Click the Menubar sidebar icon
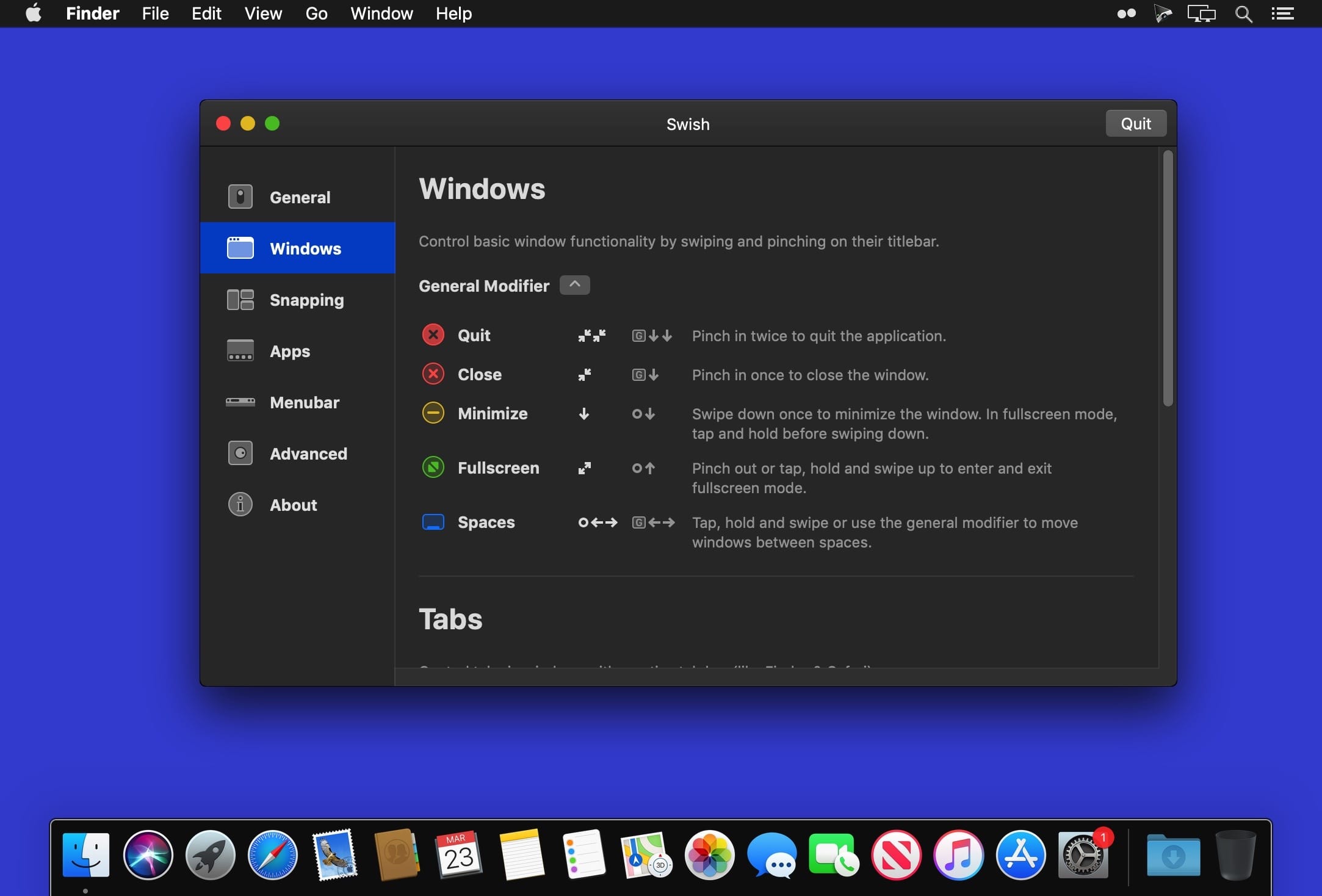The image size is (1322, 896). (240, 402)
